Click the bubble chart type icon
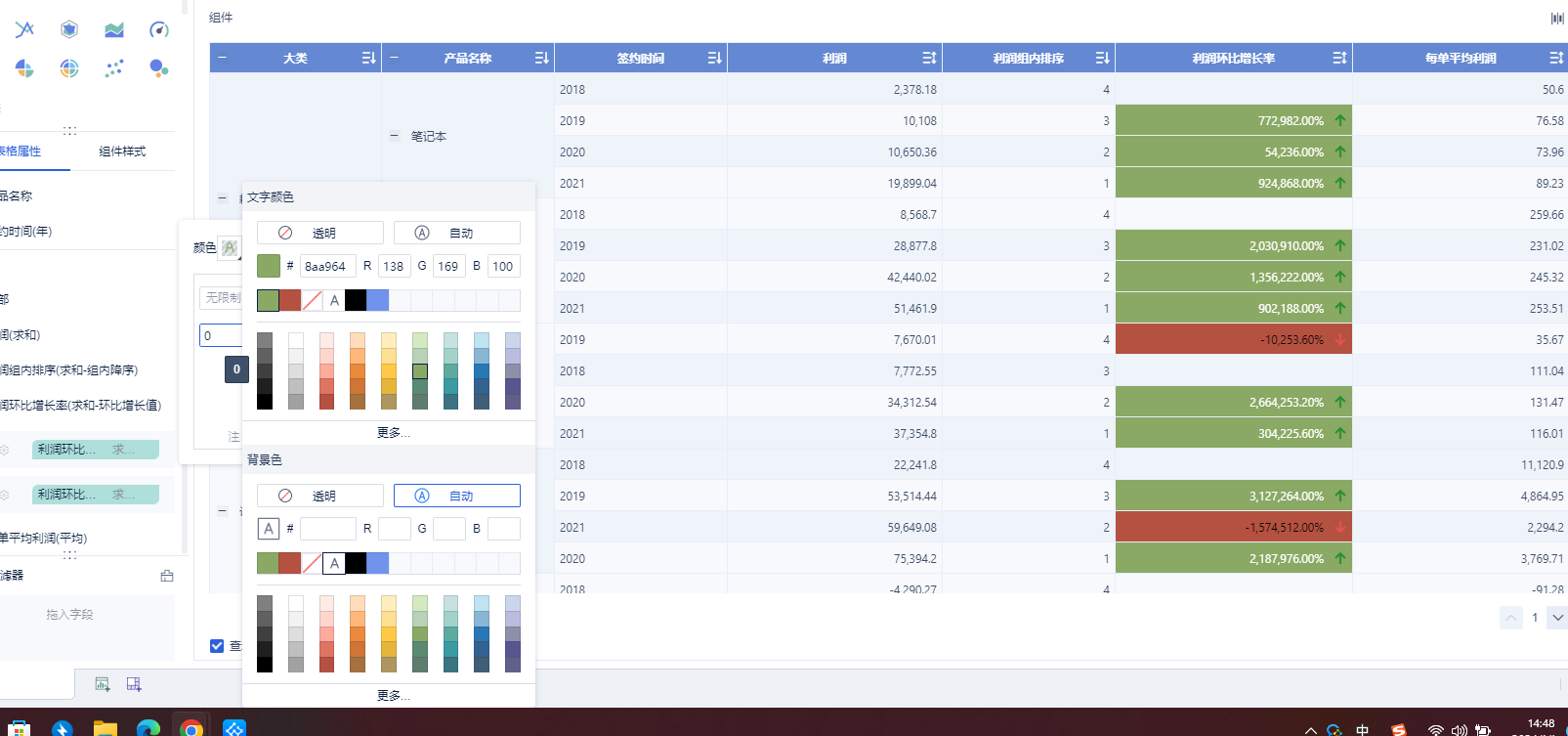 click(158, 68)
